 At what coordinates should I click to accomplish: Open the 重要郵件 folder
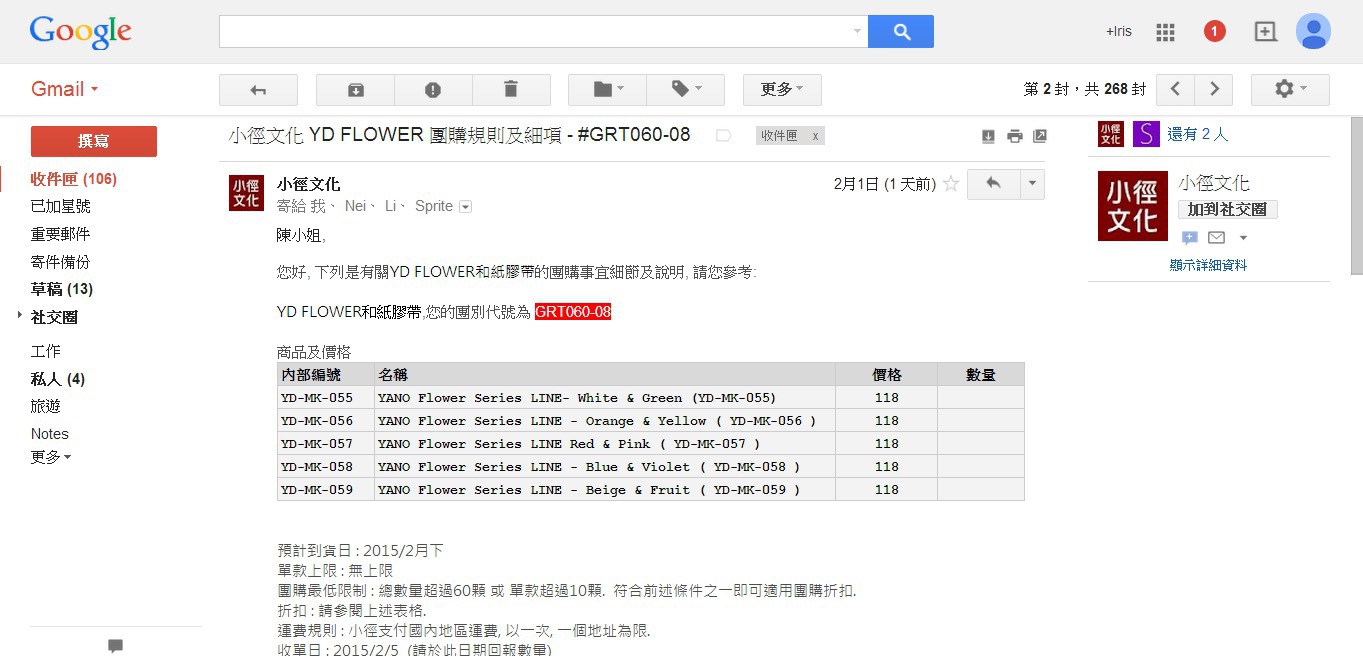[x=61, y=234]
